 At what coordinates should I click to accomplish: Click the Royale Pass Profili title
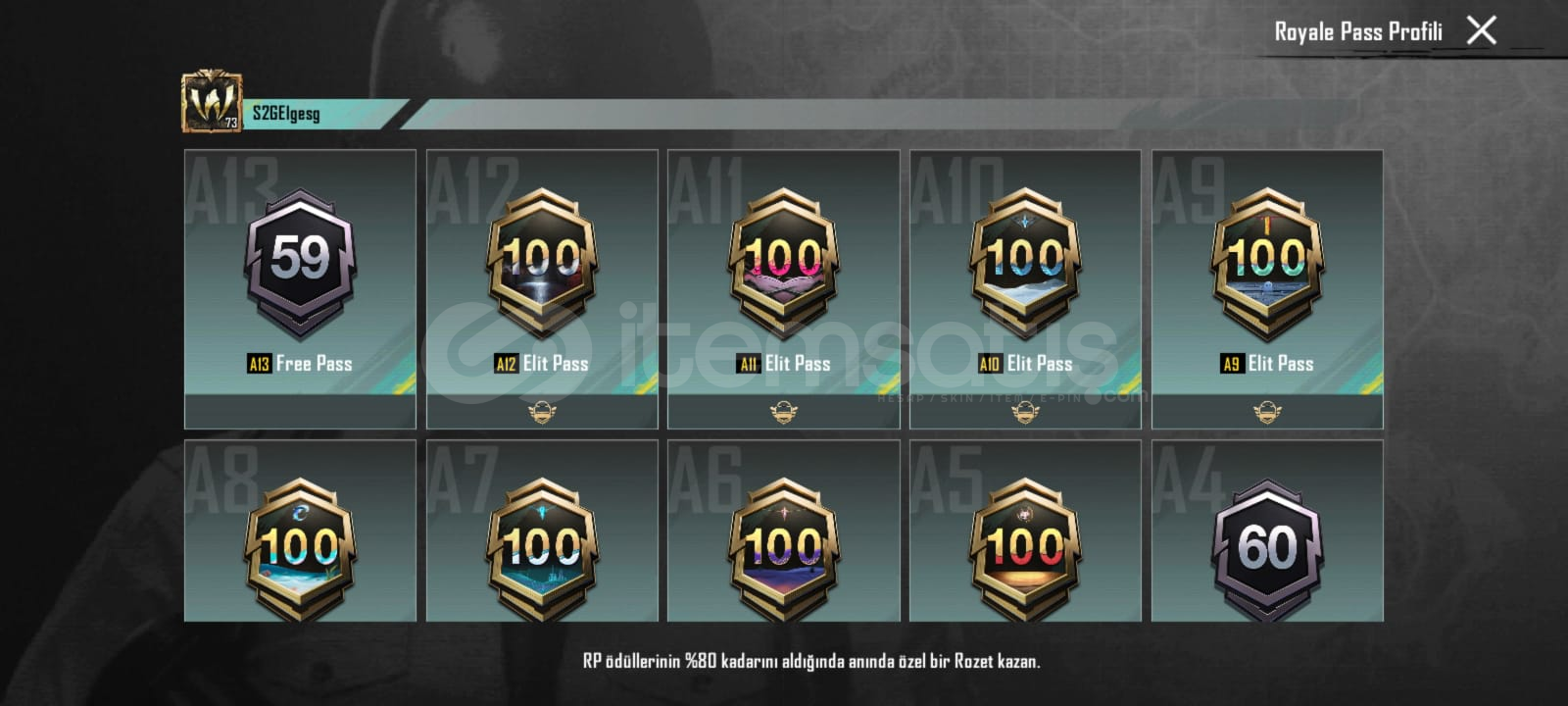pyautogui.click(x=1358, y=31)
